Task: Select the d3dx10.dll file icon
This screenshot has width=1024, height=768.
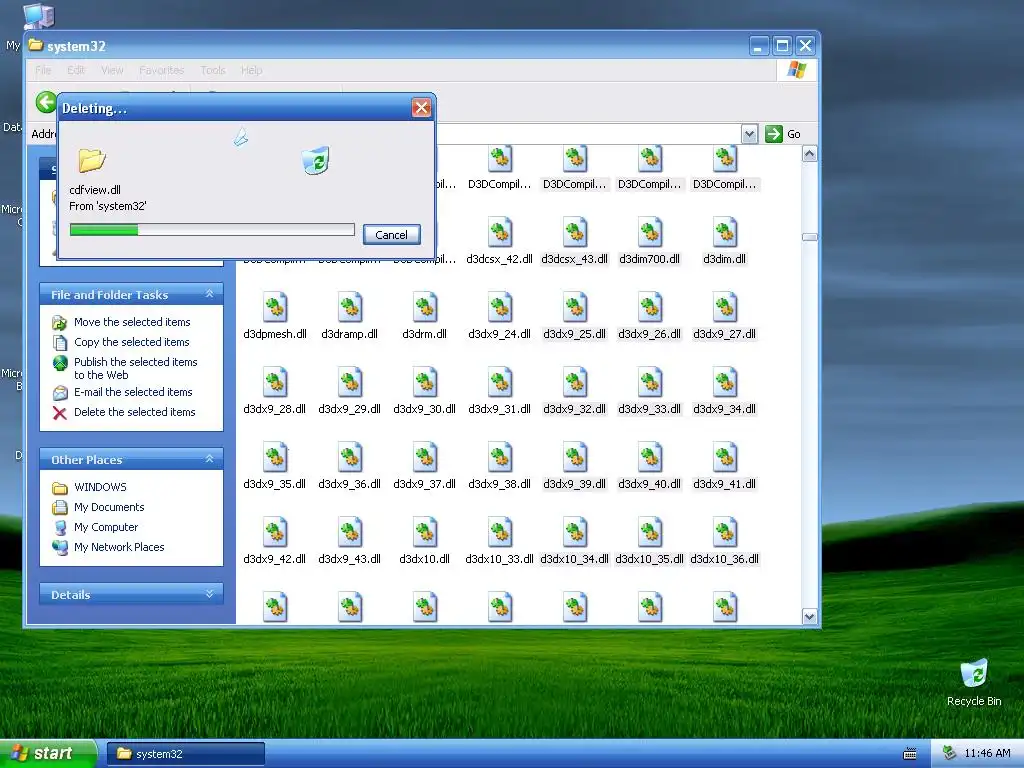Action: click(425, 532)
